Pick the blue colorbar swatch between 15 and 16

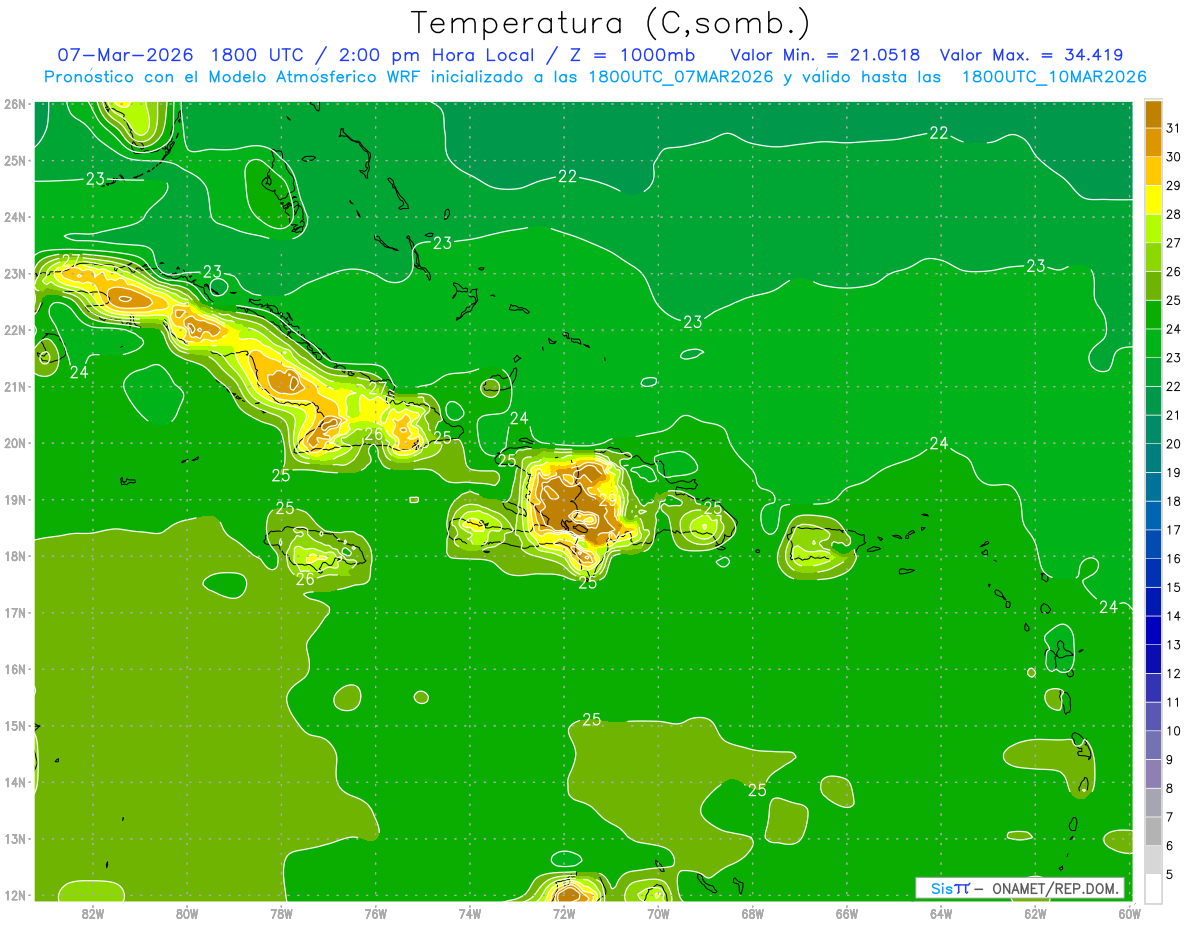coord(1153,573)
